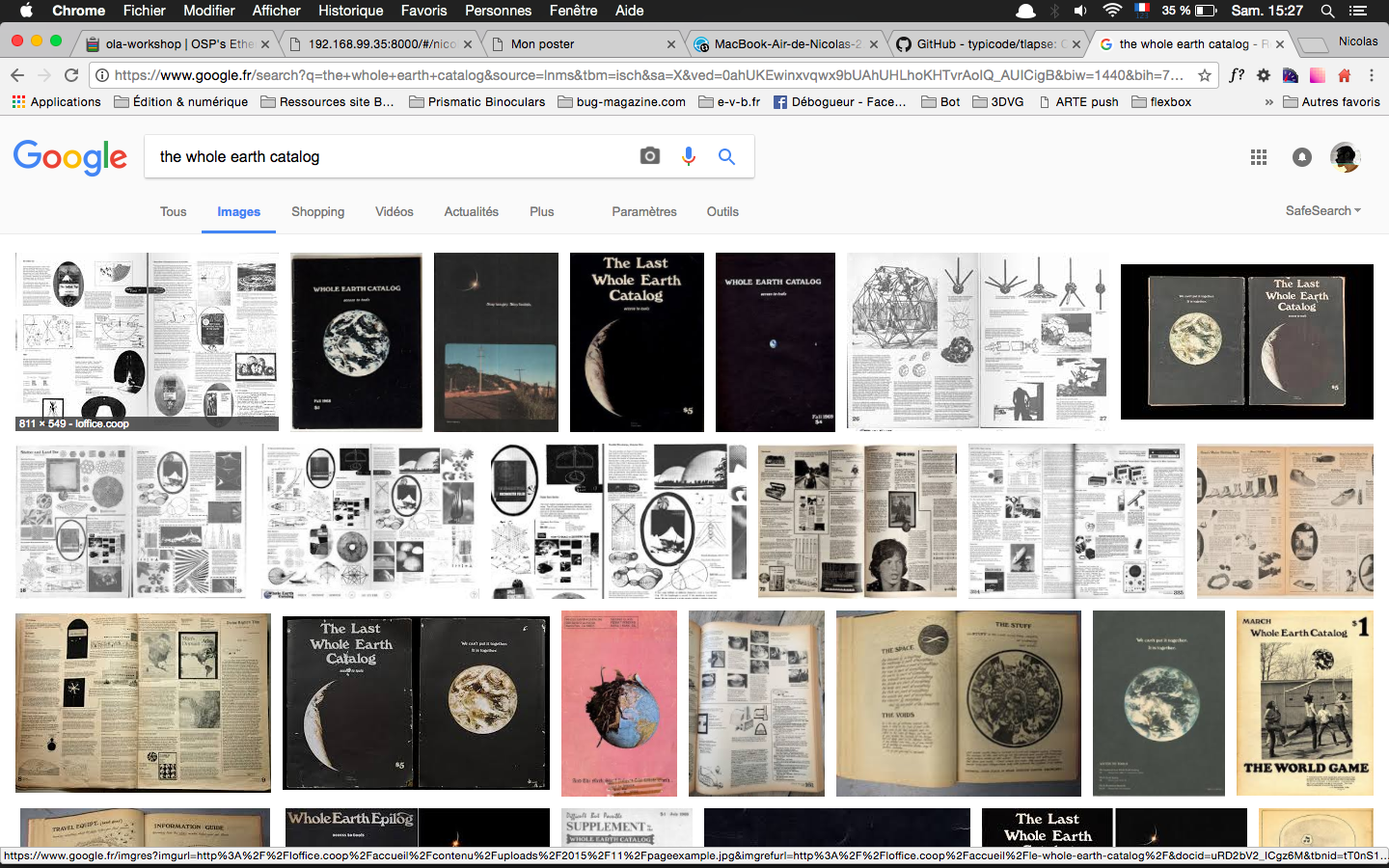
Task: Switch to the Shopping results tab
Action: [318, 211]
